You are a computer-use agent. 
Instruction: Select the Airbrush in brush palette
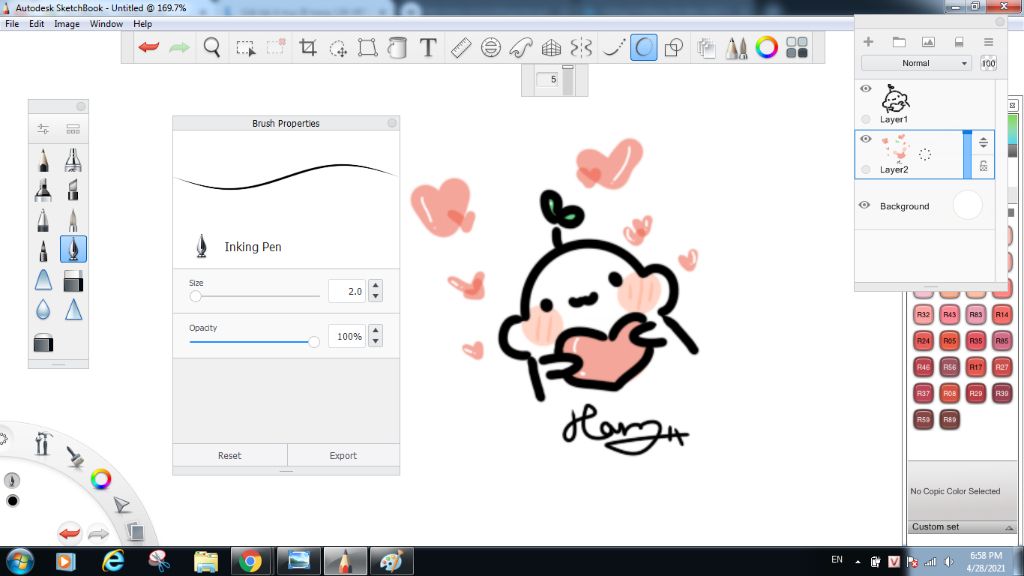[x=73, y=160]
